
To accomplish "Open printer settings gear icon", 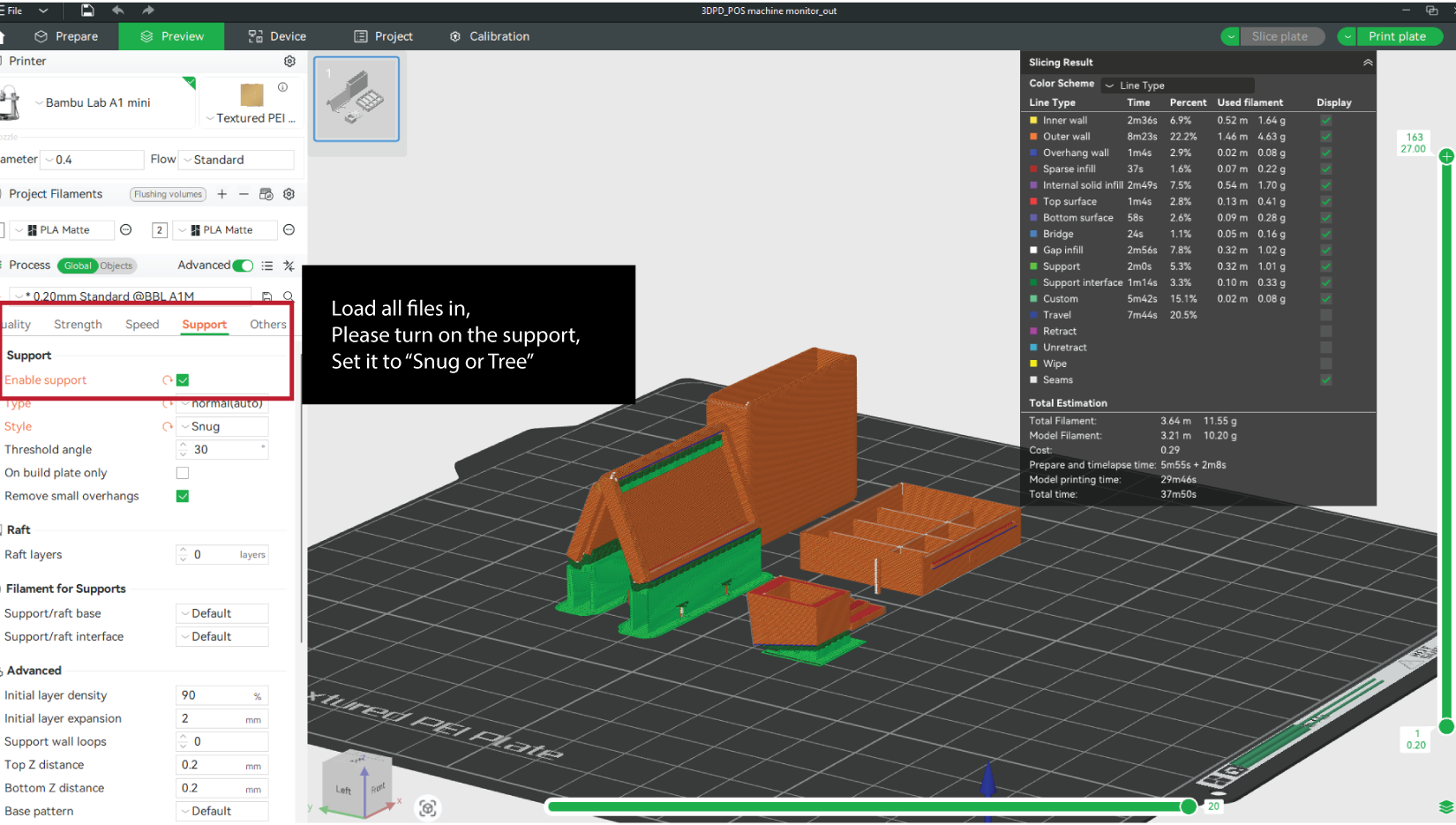I will coord(289,61).
